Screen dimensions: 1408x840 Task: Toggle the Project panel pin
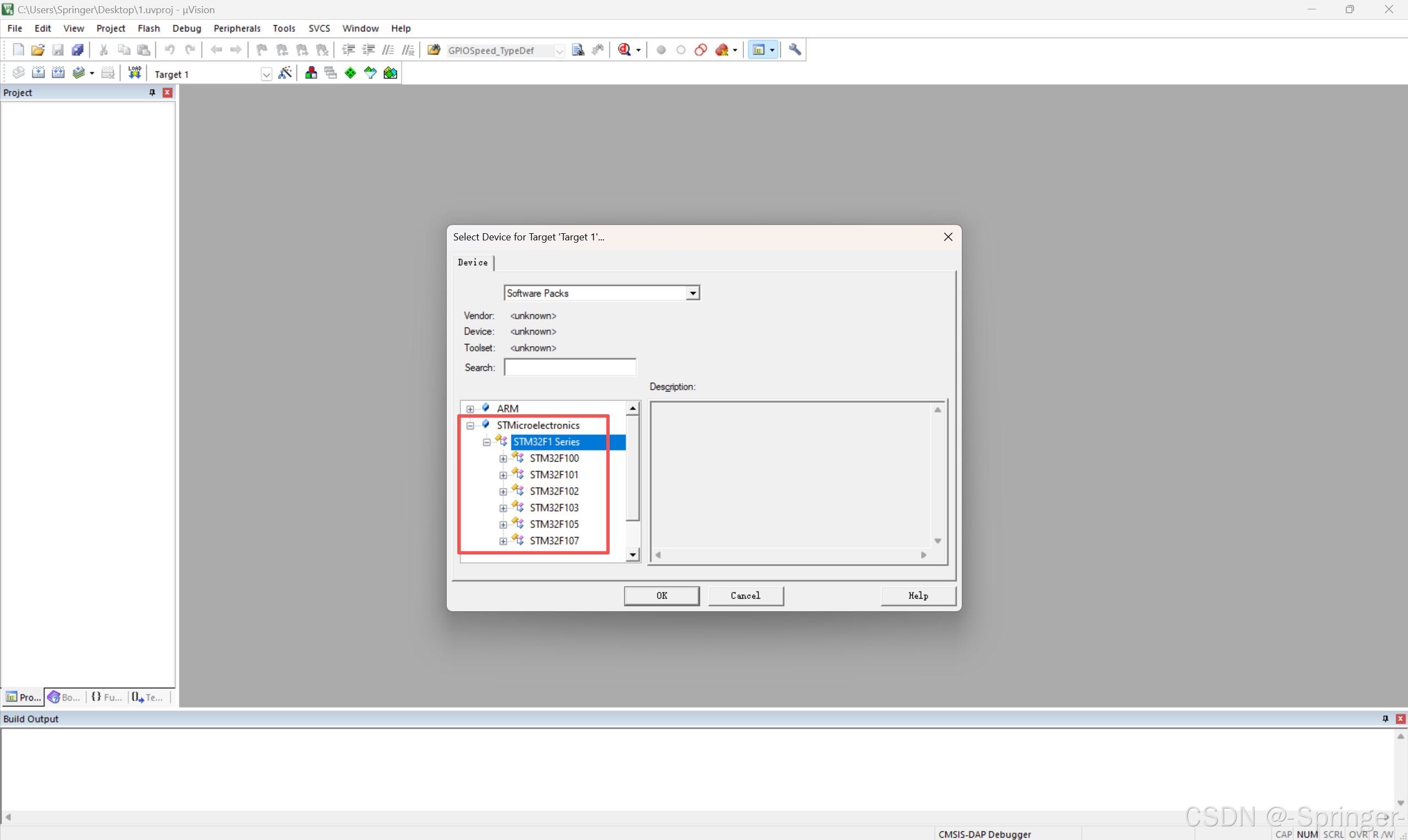point(152,92)
